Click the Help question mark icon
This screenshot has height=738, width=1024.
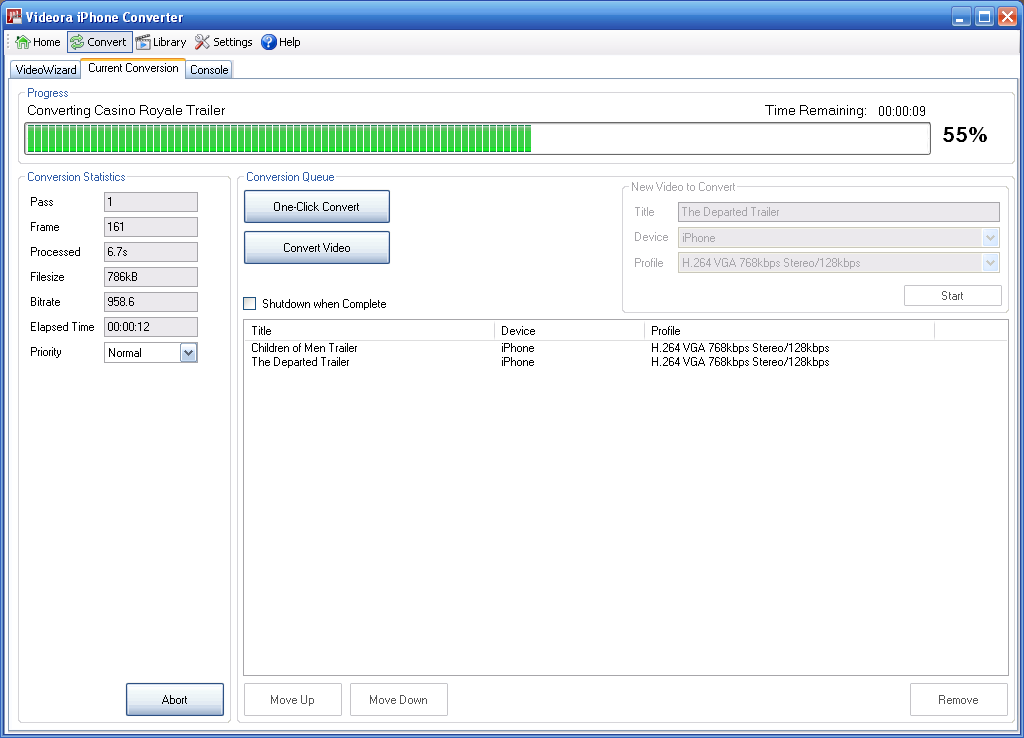(269, 42)
